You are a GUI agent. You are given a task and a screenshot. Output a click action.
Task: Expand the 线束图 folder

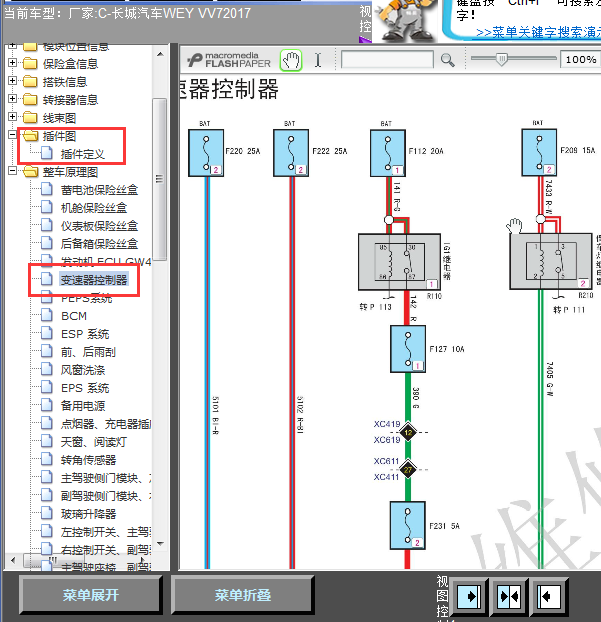pos(12,117)
